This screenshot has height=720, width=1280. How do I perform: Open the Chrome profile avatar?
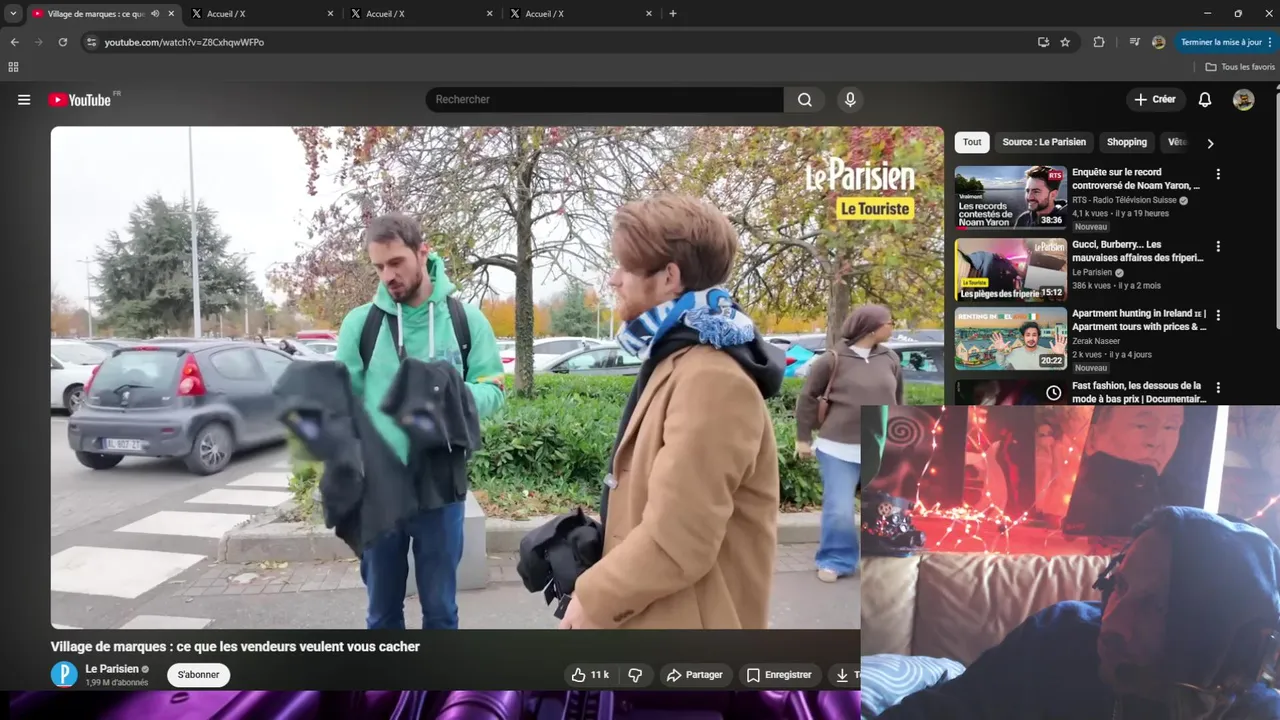[1158, 42]
